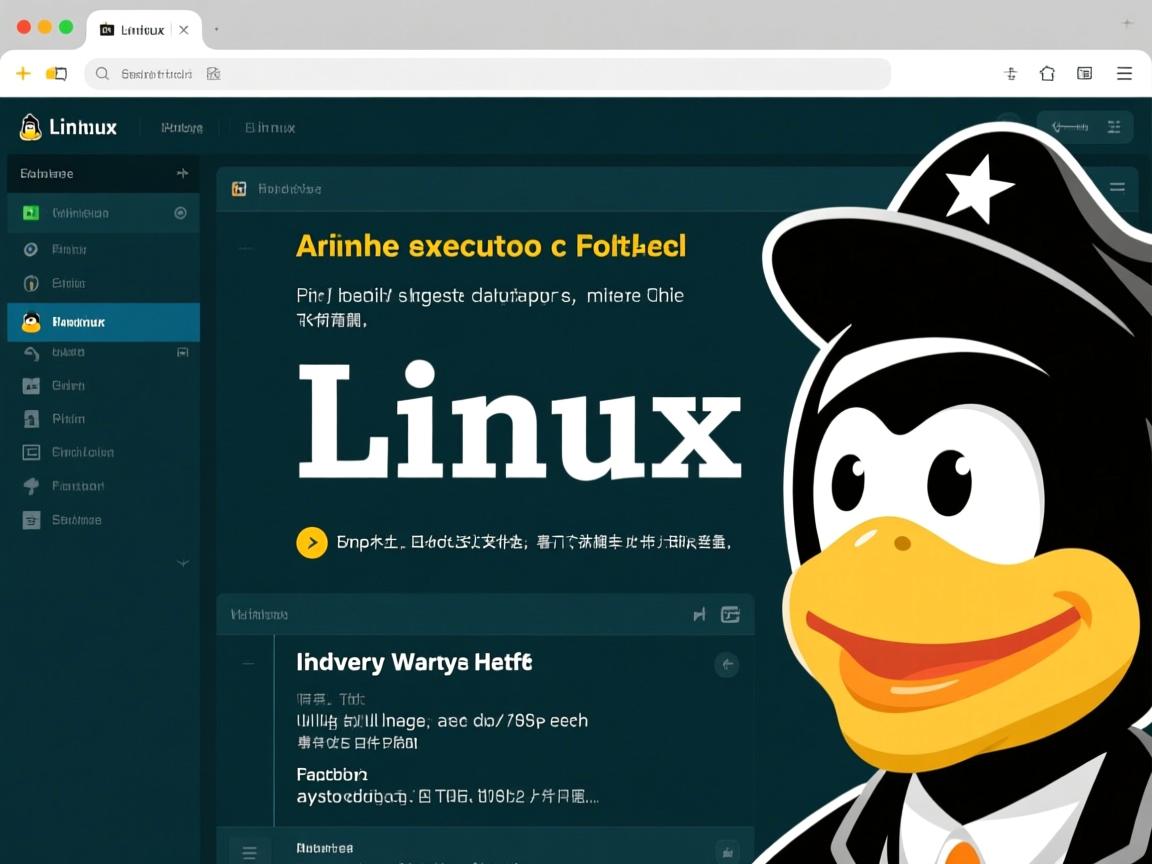
Task: Select the penguin Handmux item in the sidebar
Action: 100,322
